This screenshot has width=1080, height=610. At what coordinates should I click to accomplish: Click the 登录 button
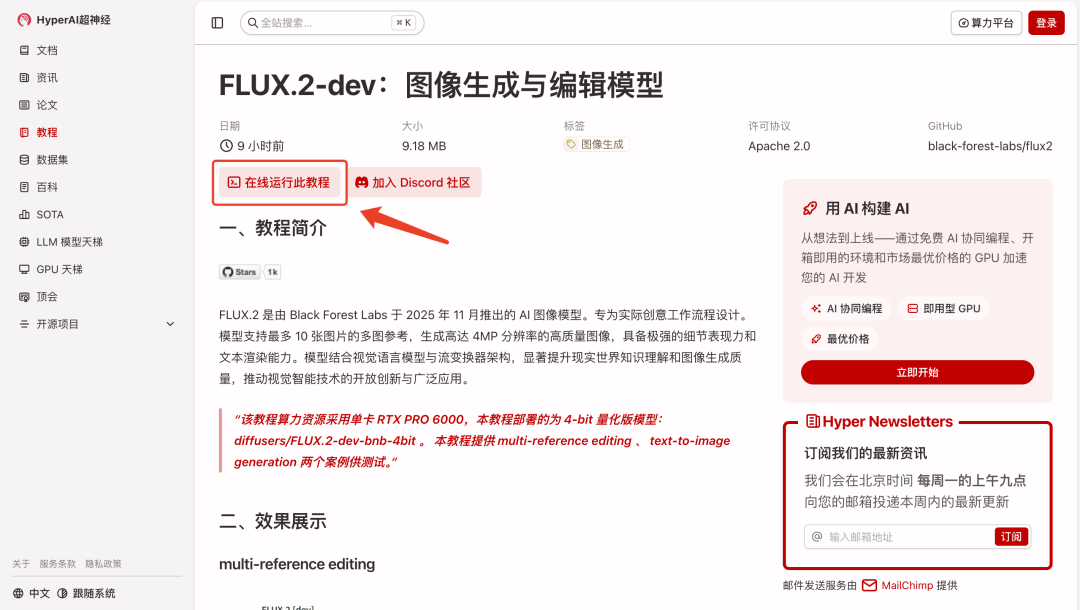pos(1046,23)
